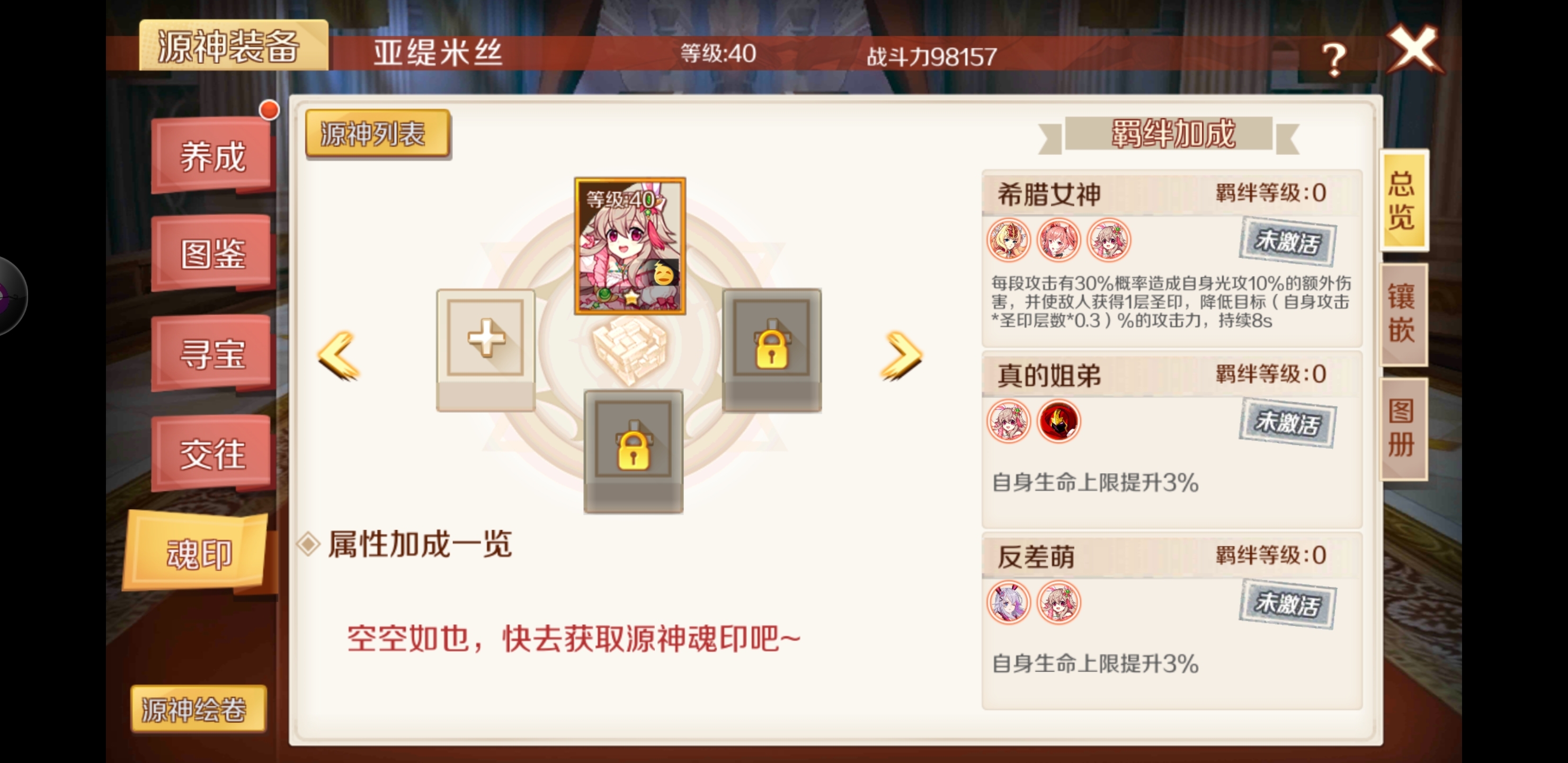Select the level 40 亚缇米丝 character card
The height and width of the screenshot is (763, 1568).
tap(630, 246)
